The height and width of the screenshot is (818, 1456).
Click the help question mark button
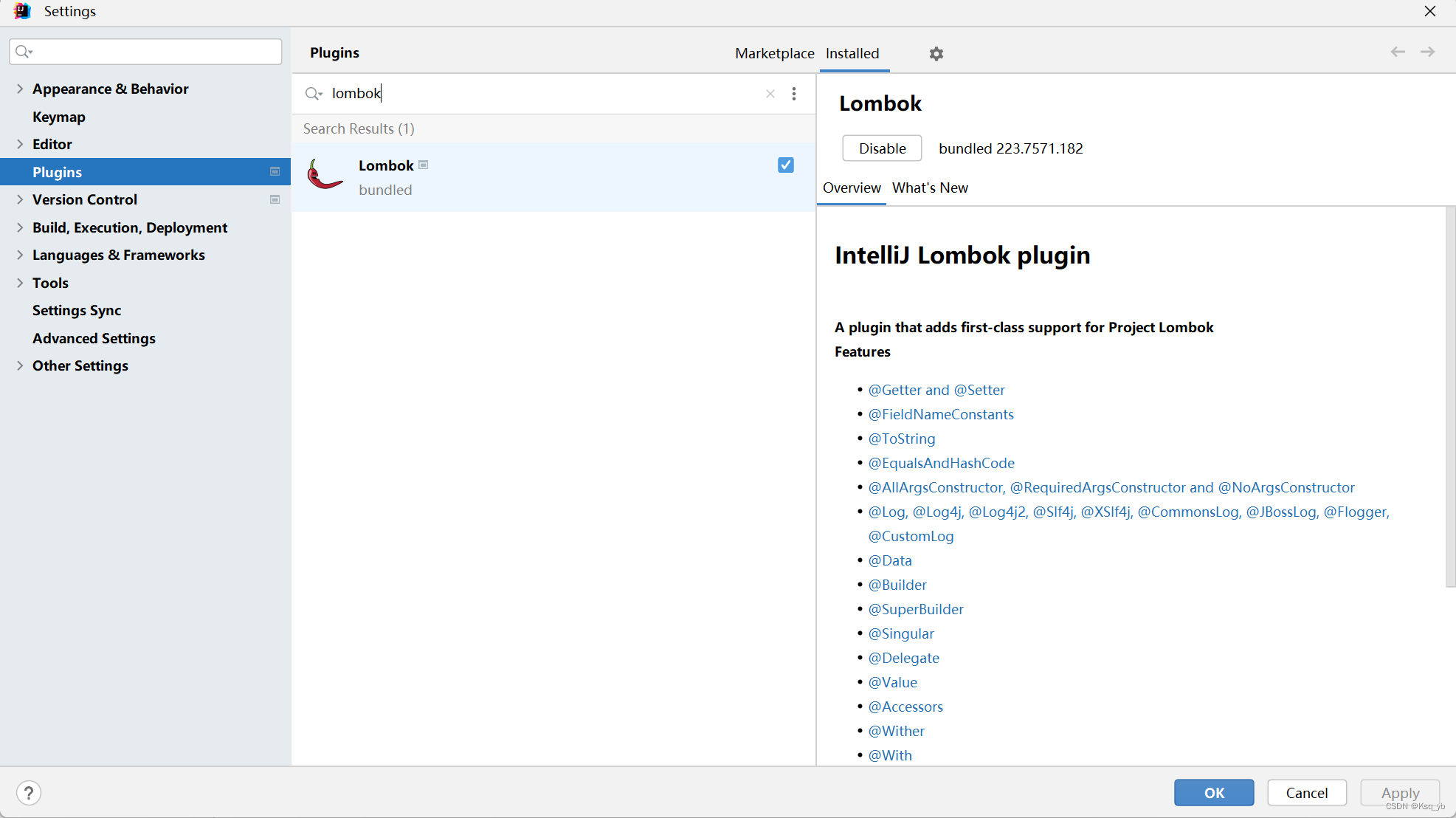(29, 793)
